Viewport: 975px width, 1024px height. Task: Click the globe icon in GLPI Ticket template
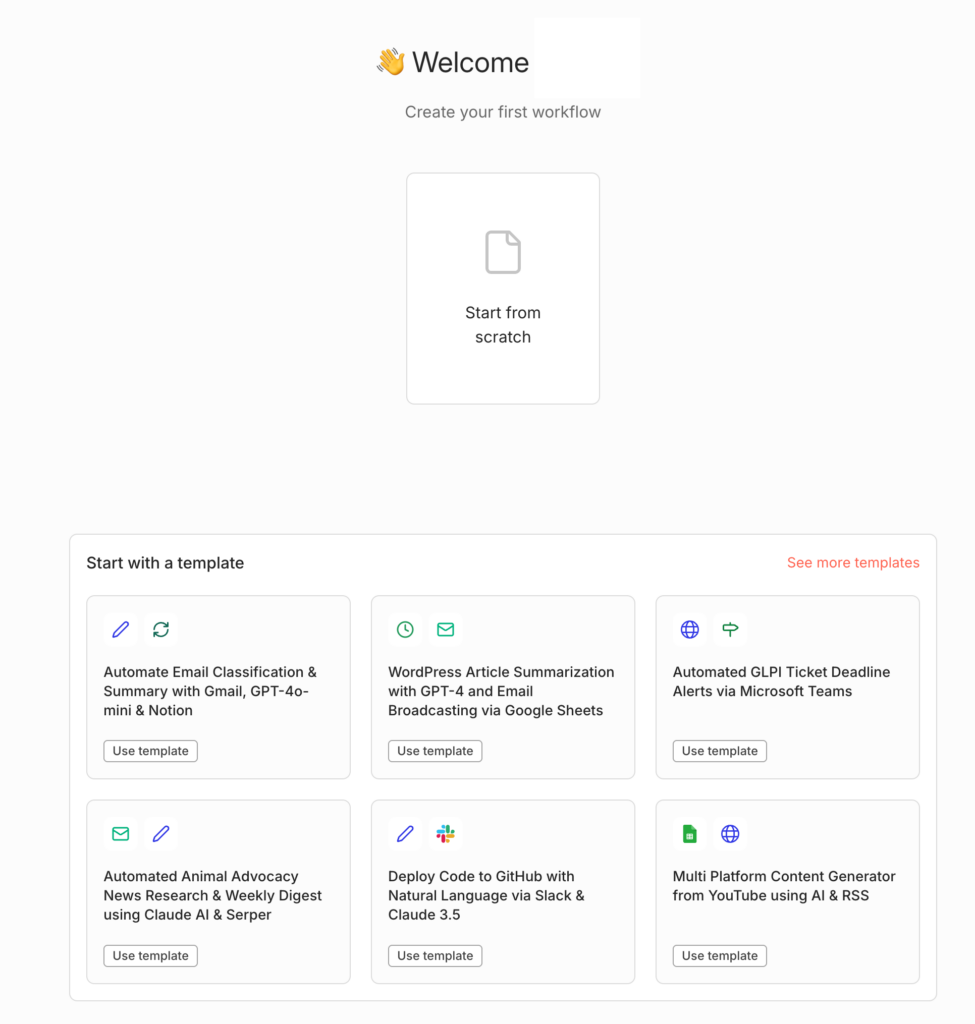coord(689,629)
